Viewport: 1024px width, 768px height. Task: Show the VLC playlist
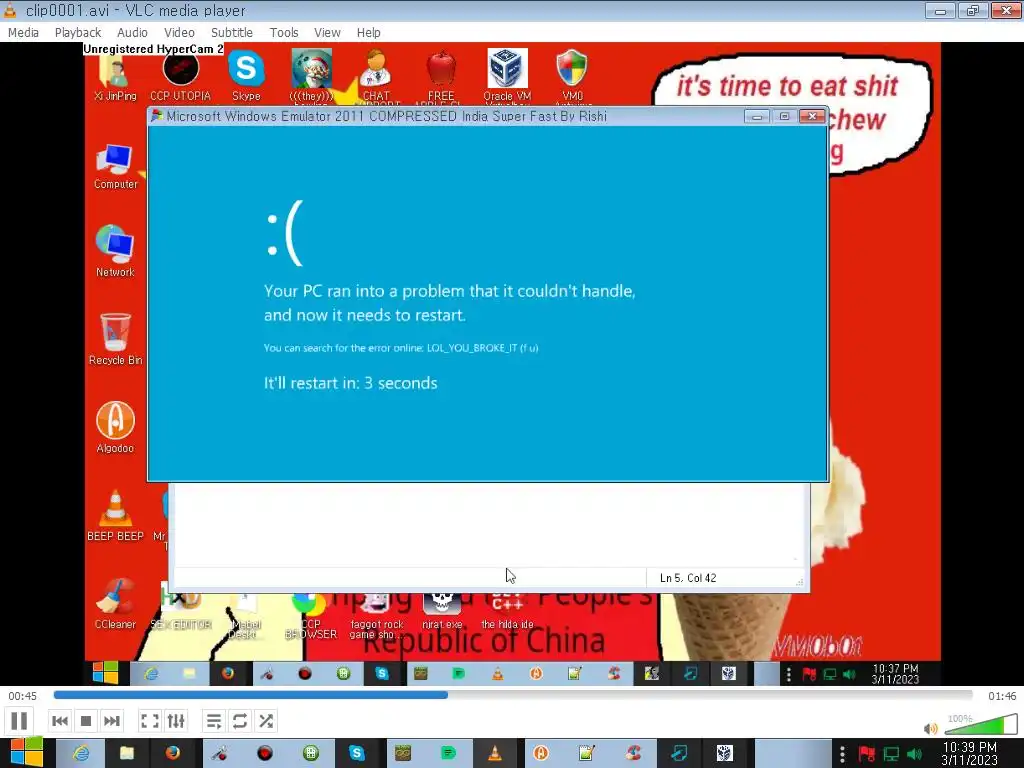(x=214, y=721)
